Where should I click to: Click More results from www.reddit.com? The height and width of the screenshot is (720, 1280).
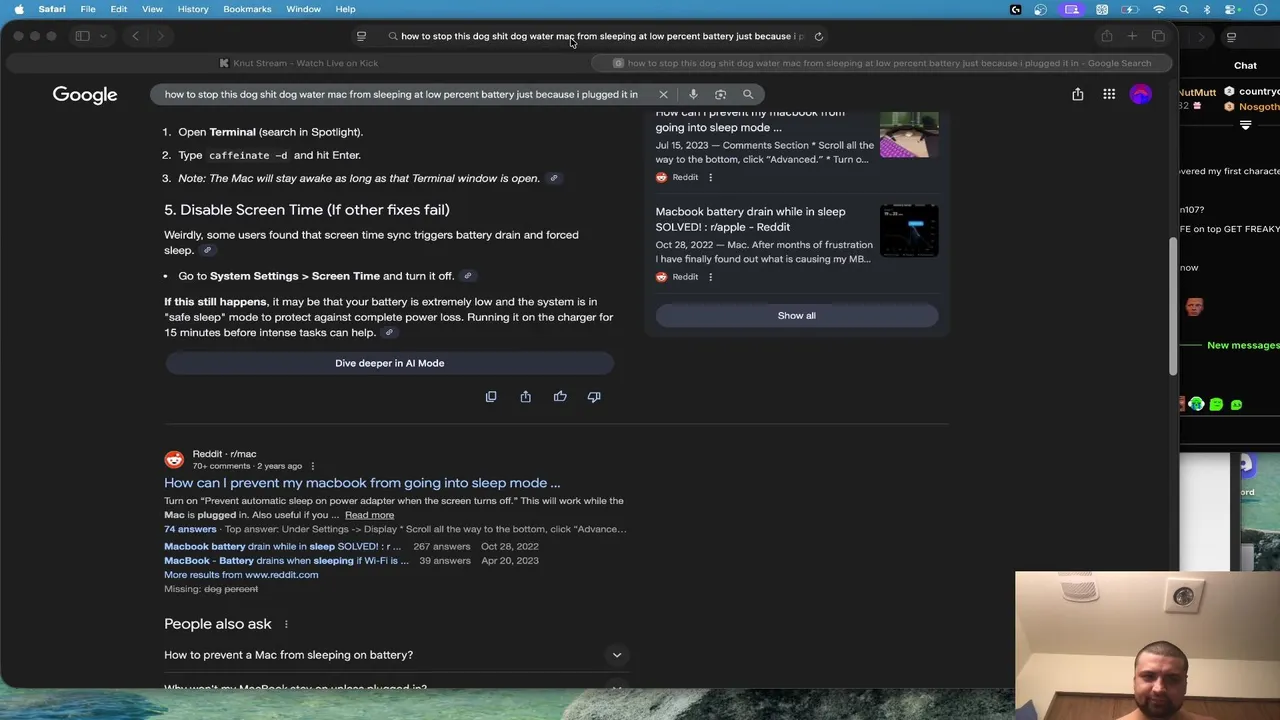(241, 575)
